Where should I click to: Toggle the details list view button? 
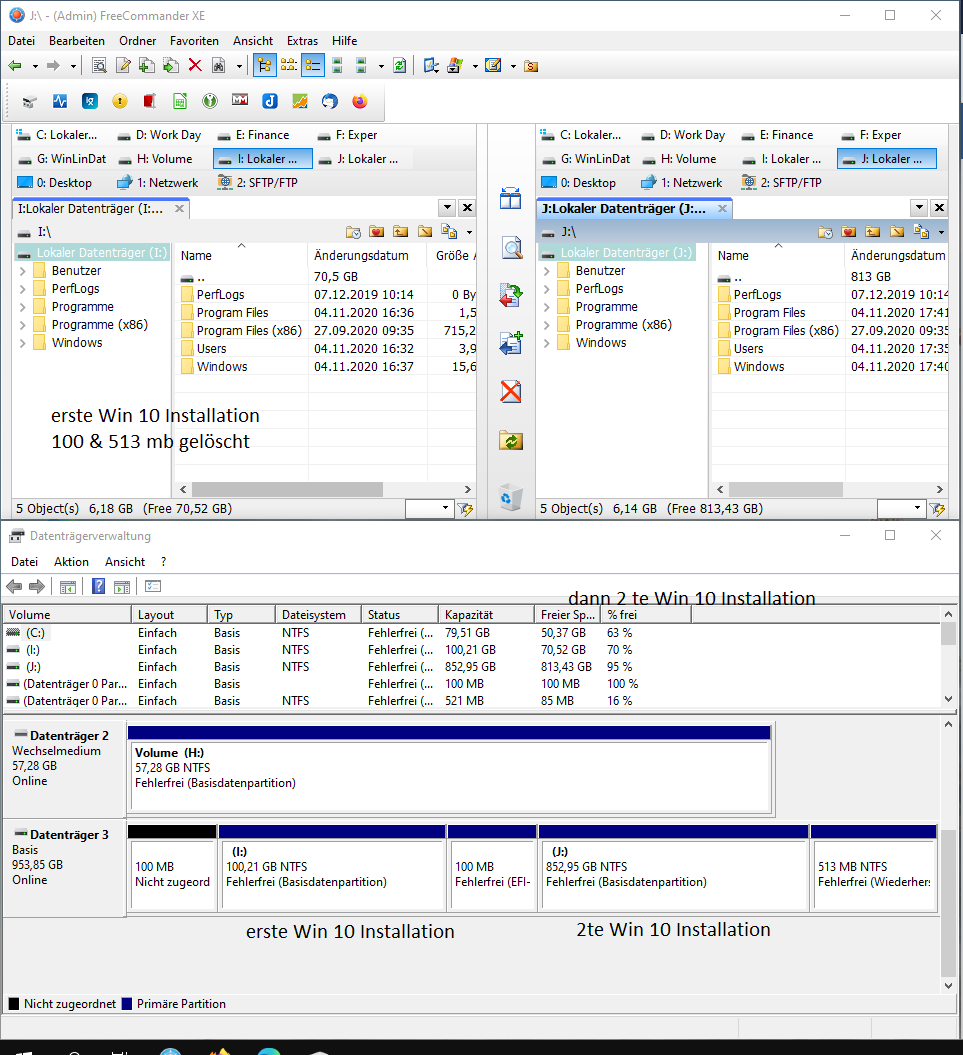pos(313,65)
